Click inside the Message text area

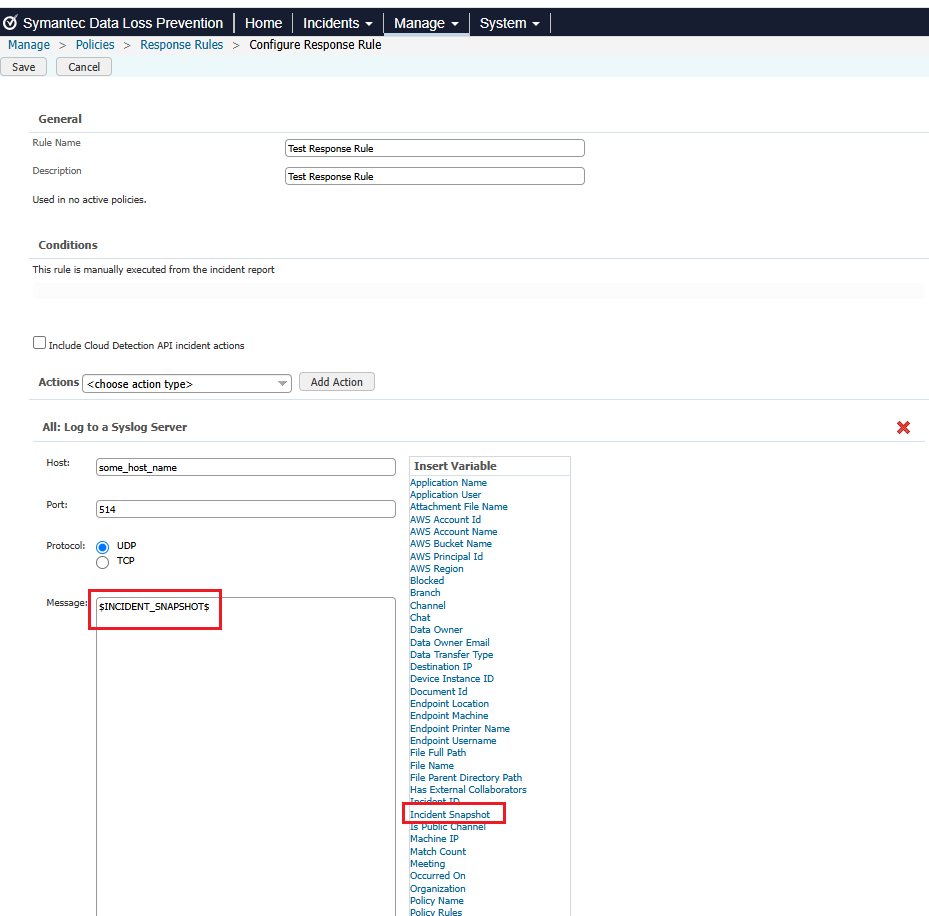(246, 750)
